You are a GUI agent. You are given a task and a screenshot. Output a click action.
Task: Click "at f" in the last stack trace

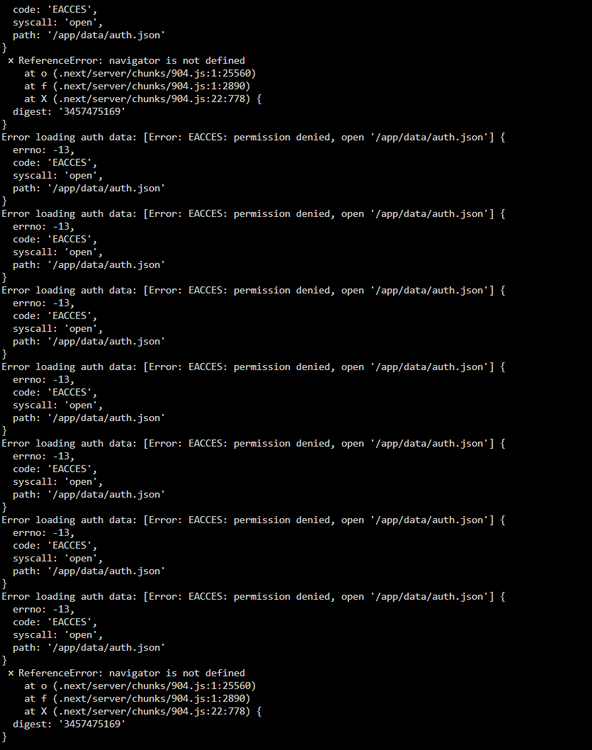pos(35,698)
